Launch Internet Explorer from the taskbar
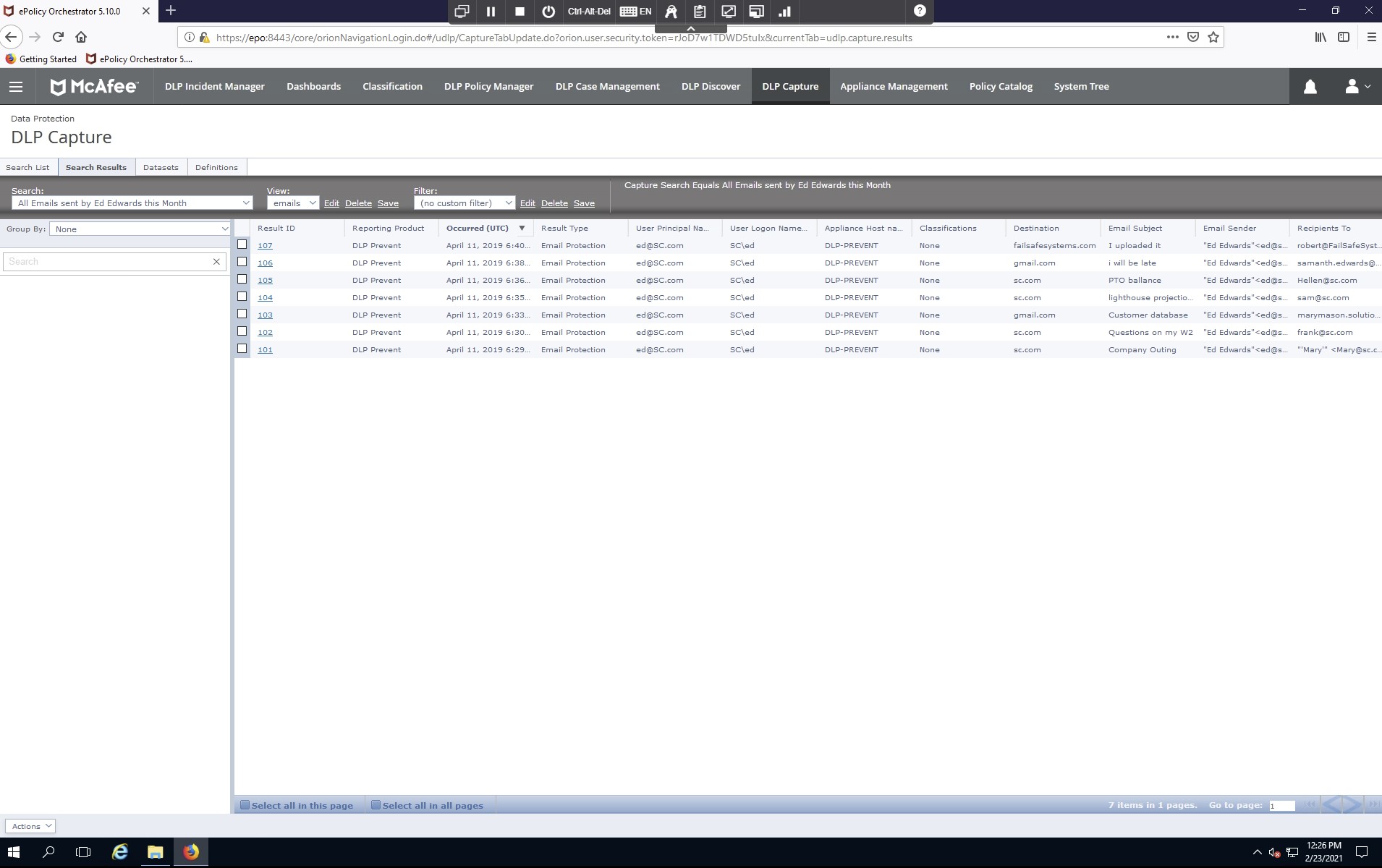Viewport: 1382px width, 868px height. tap(119, 852)
